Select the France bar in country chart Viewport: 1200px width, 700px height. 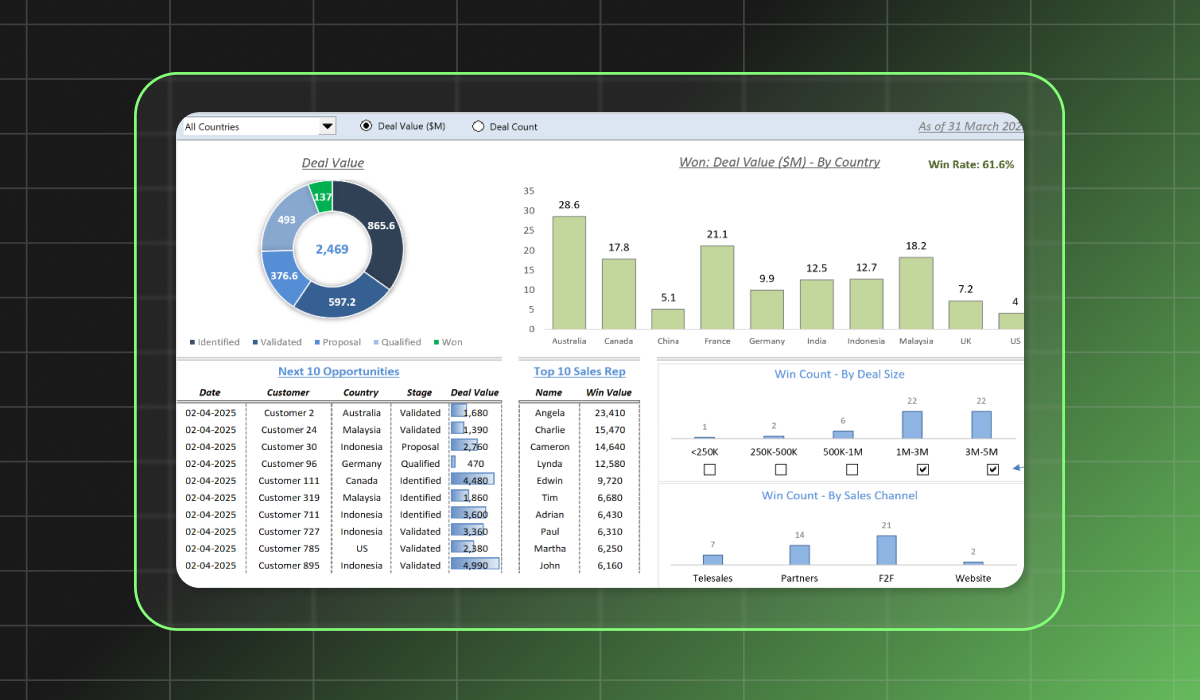pyautogui.click(x=717, y=287)
